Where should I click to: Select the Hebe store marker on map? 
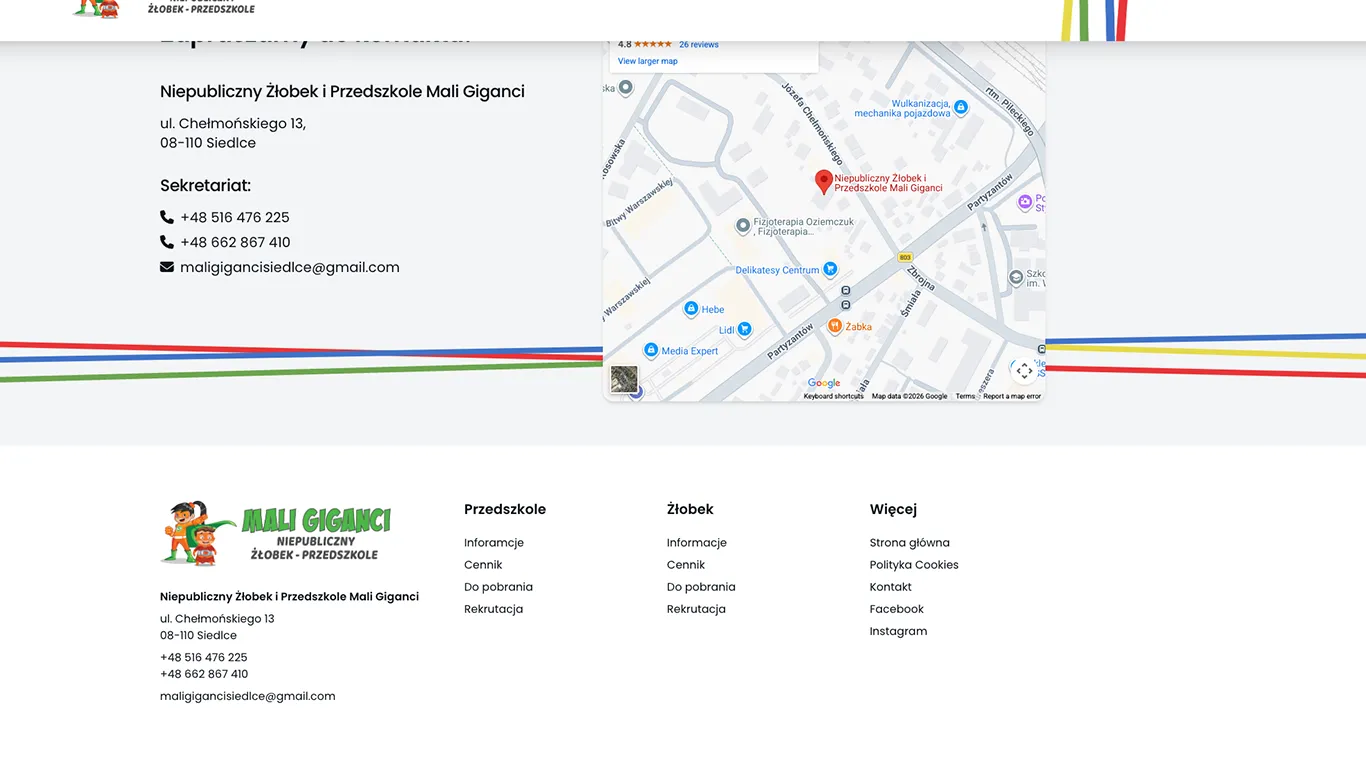690,309
